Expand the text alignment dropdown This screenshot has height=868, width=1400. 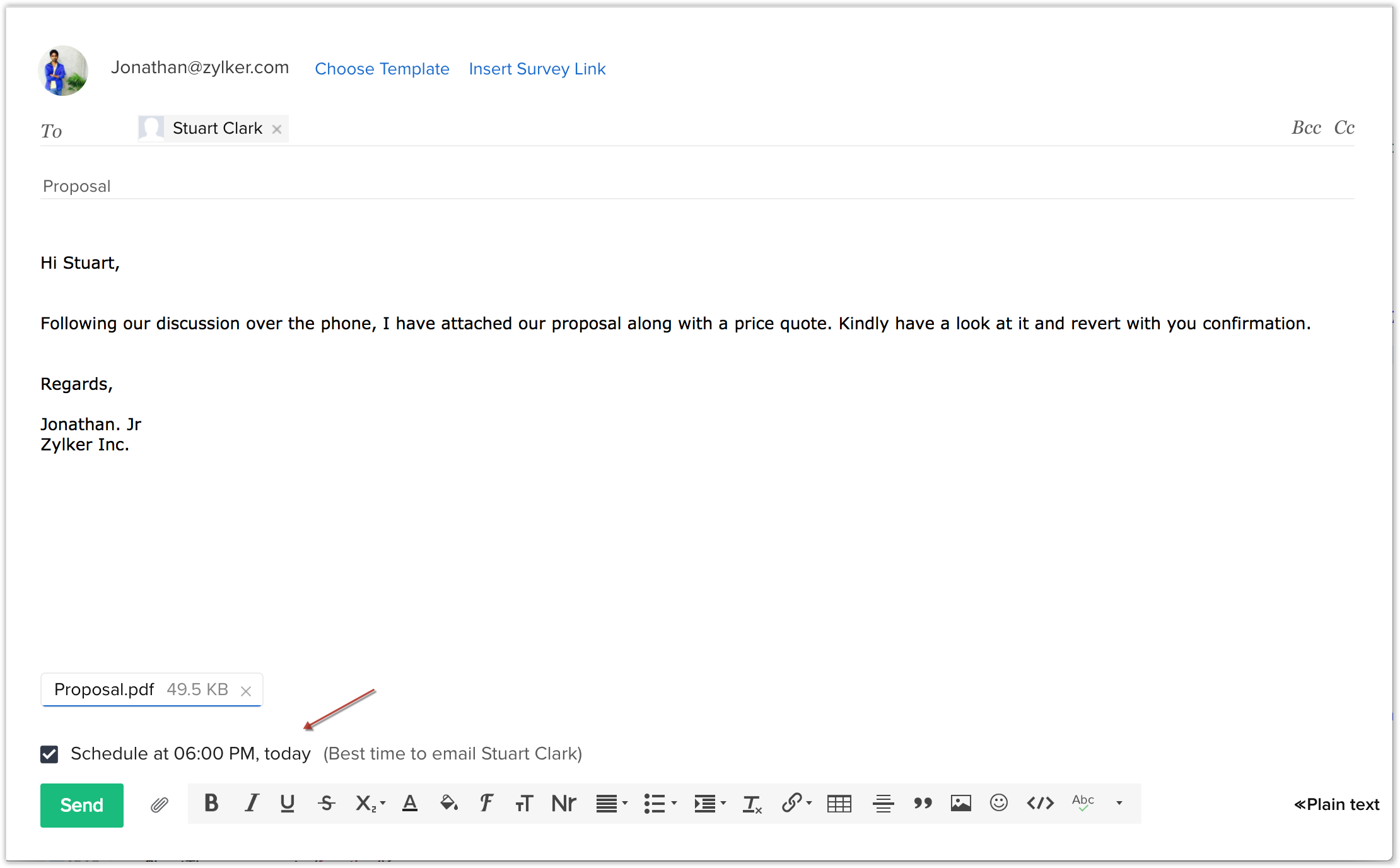point(624,803)
